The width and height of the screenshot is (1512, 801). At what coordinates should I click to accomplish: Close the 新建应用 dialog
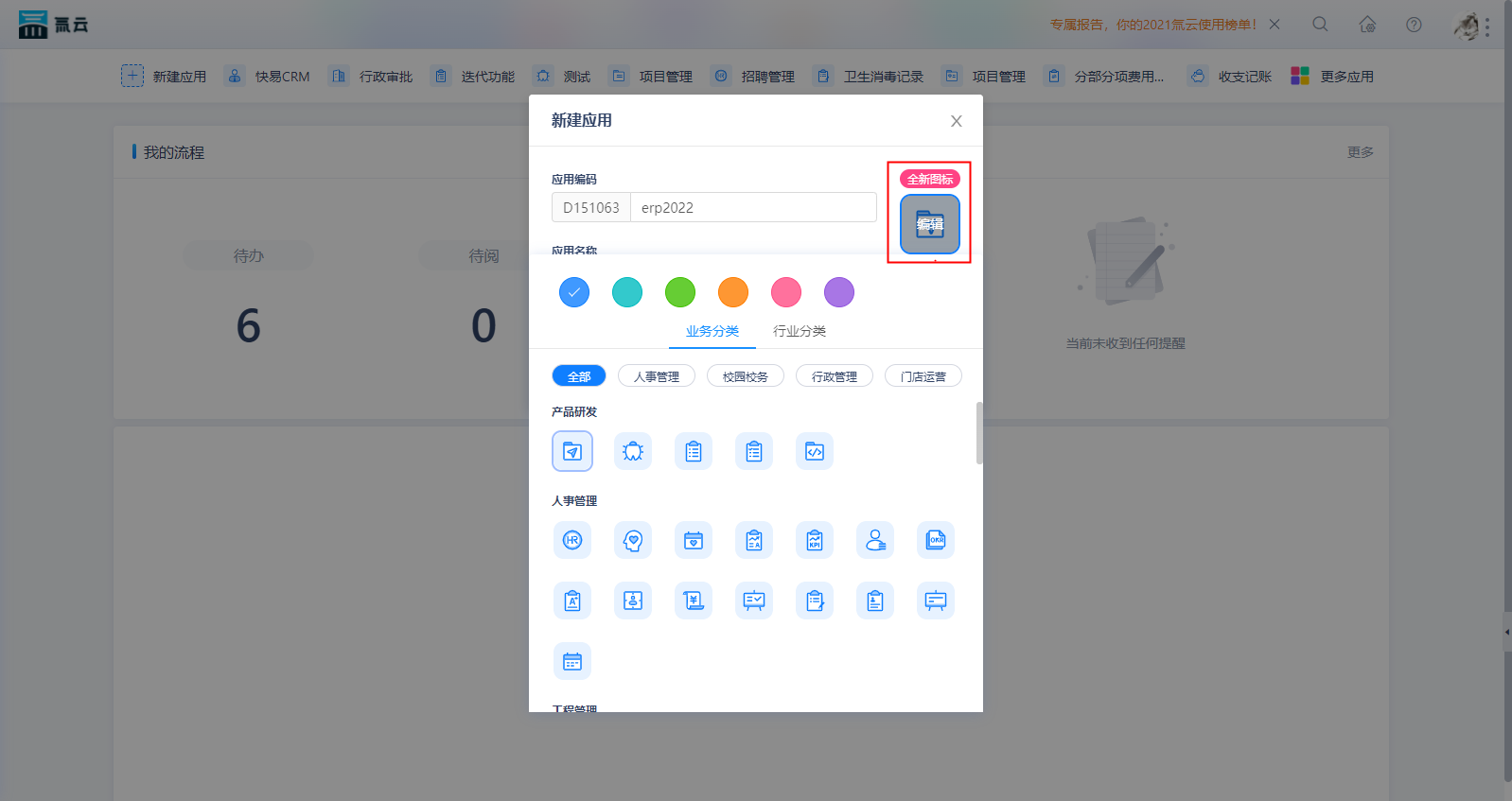click(957, 121)
